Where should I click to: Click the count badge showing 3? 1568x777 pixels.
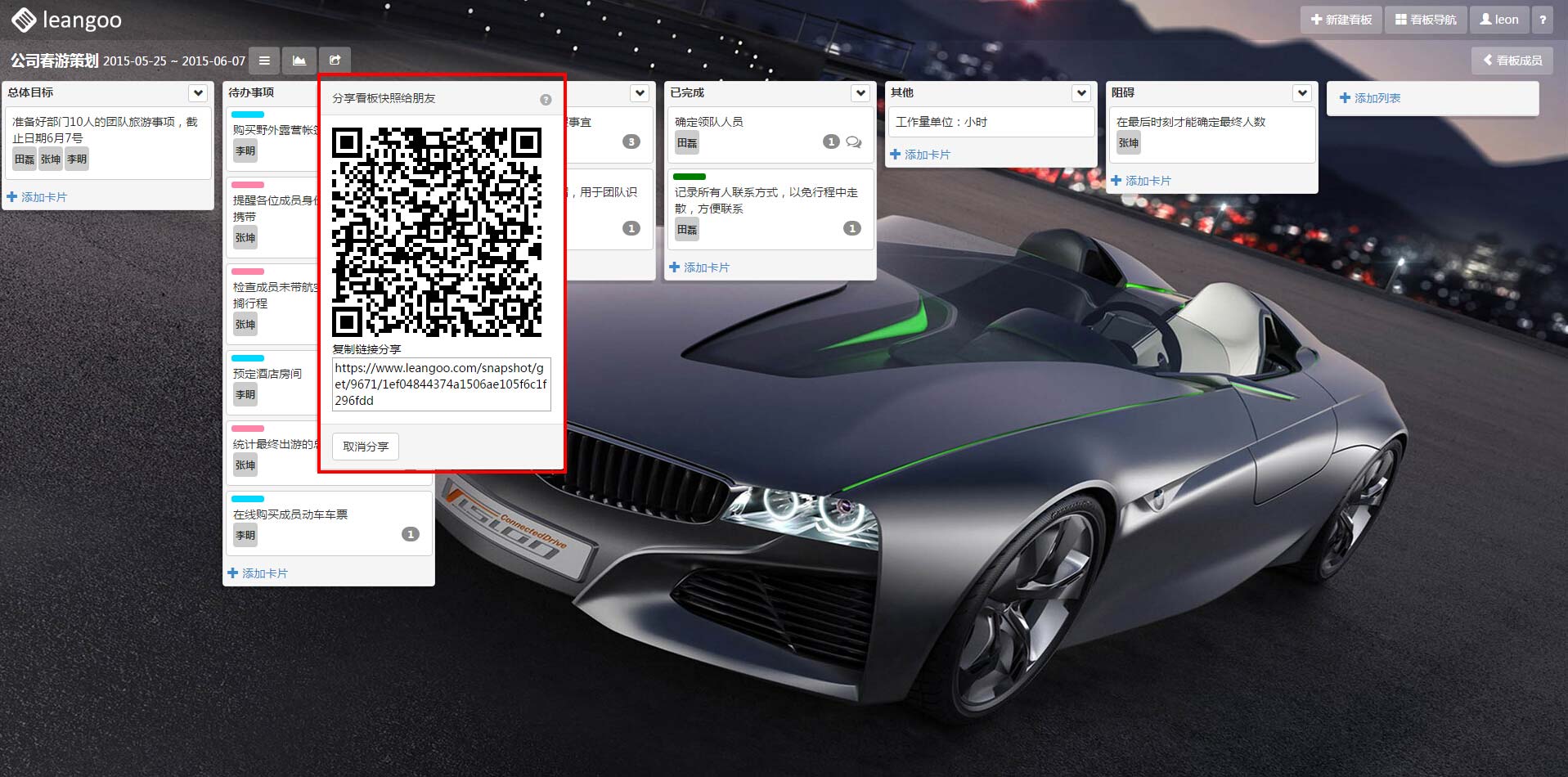(x=631, y=141)
